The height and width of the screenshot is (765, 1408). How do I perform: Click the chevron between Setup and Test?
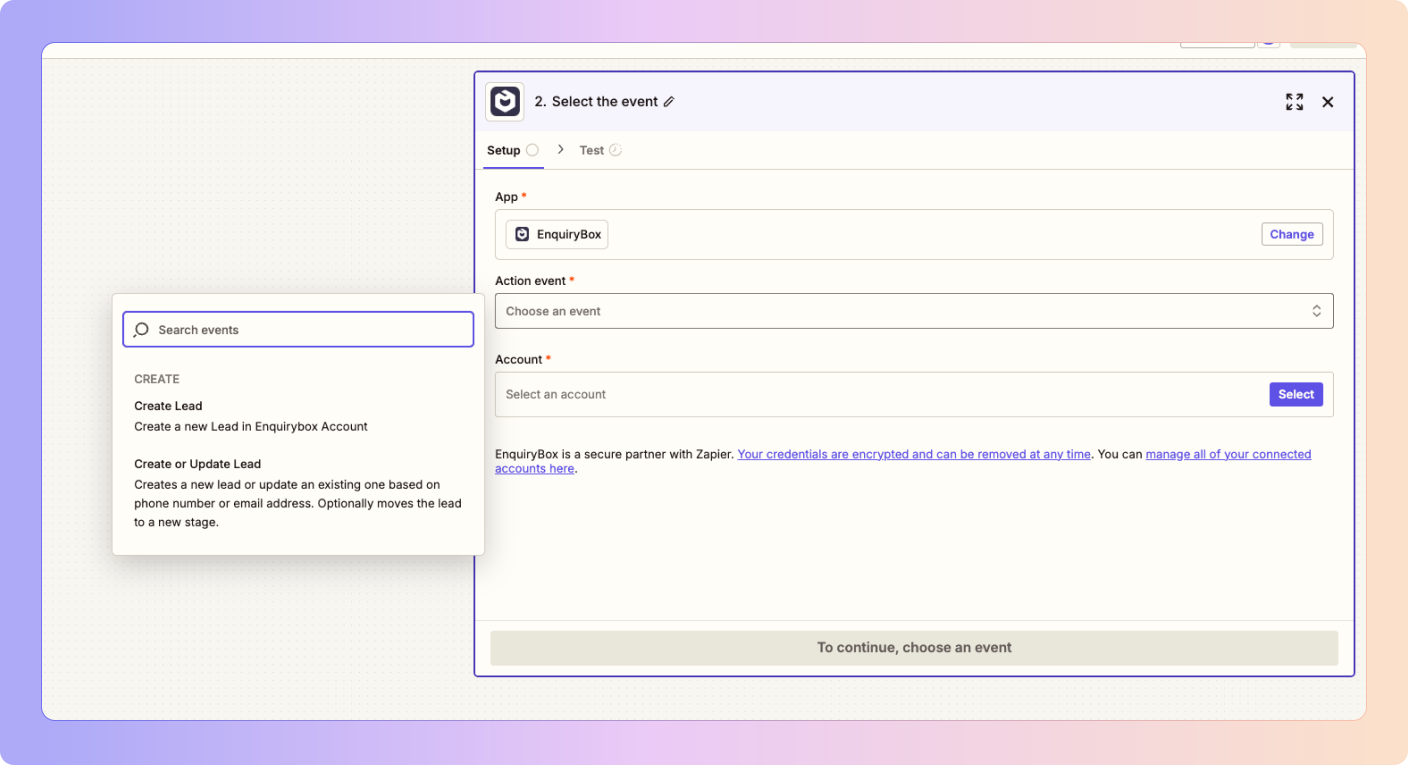561,149
